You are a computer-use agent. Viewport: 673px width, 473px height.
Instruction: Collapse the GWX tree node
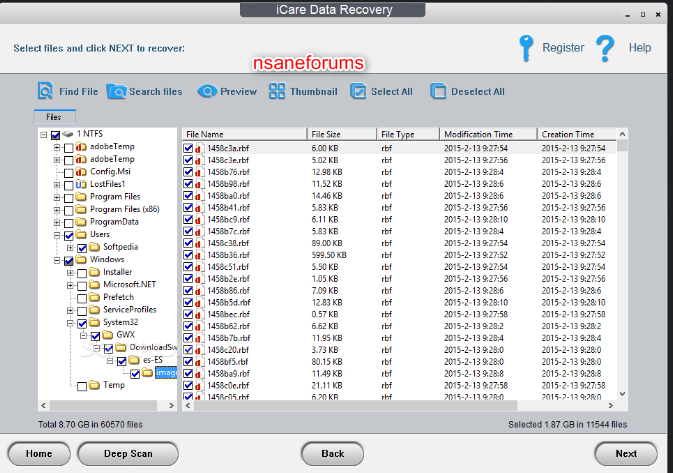83,335
